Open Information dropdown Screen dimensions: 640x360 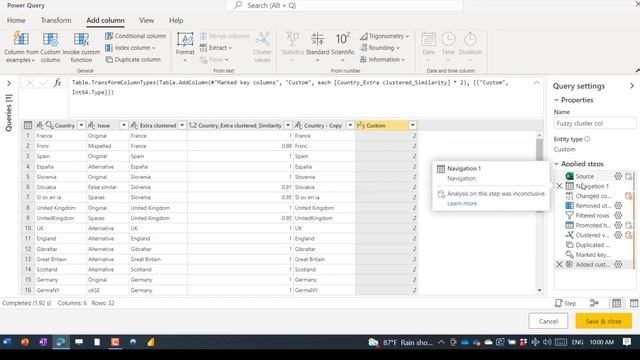[382, 60]
